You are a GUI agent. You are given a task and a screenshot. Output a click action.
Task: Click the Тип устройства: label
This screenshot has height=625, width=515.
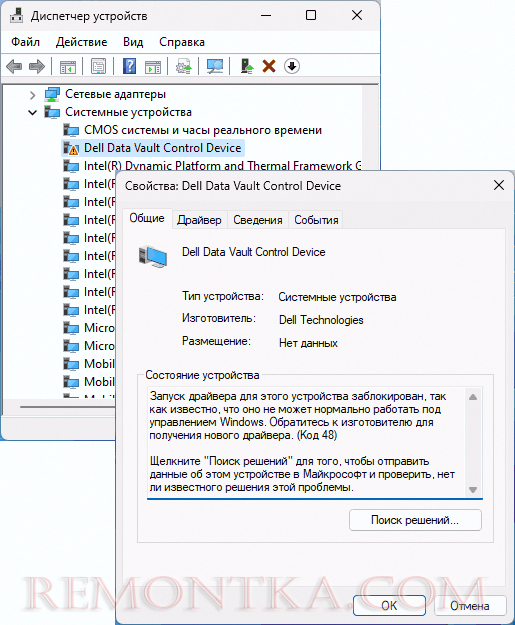tap(223, 296)
